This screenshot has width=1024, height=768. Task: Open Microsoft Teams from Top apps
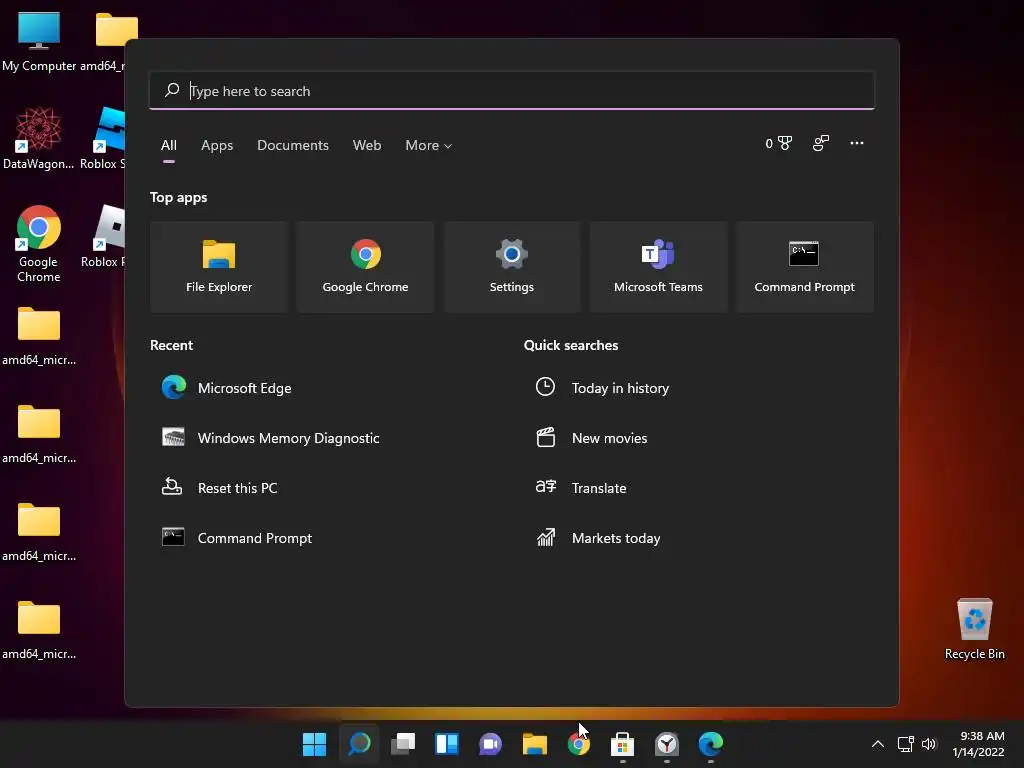pyautogui.click(x=658, y=267)
